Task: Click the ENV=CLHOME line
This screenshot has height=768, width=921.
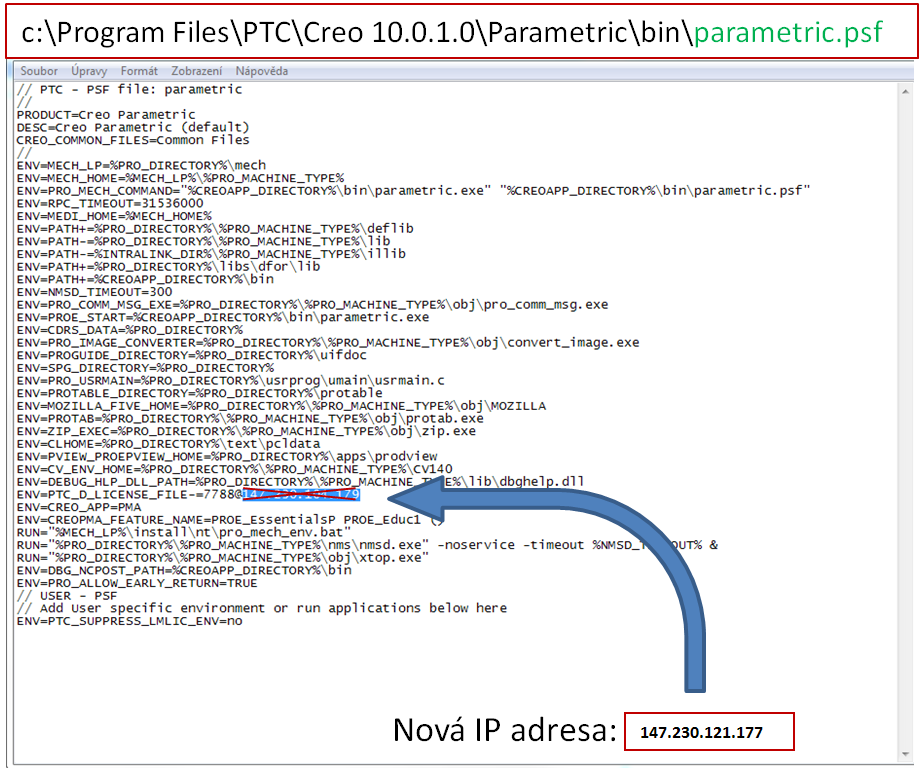Action: click(x=168, y=444)
